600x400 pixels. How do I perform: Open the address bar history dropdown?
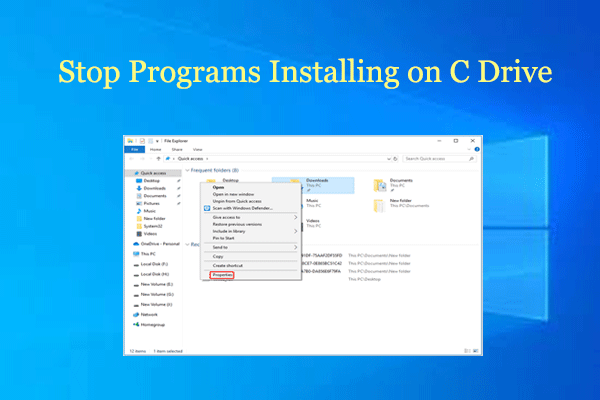pyautogui.click(x=389, y=158)
